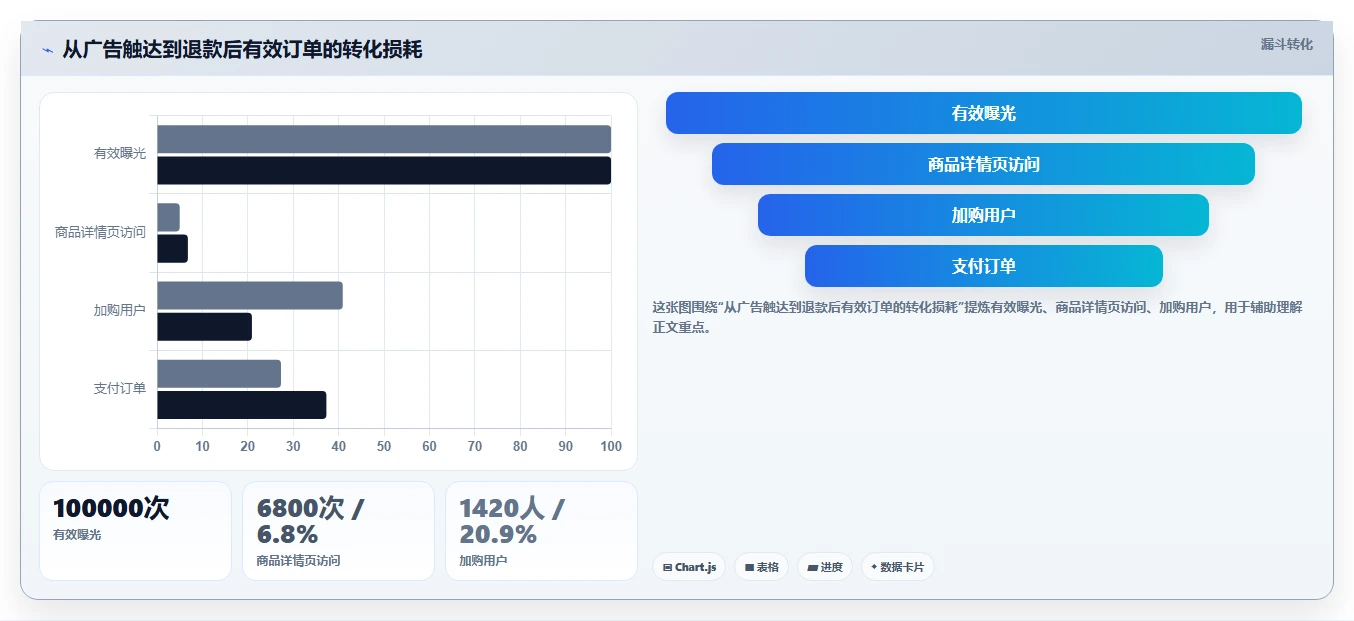1354x621 pixels.
Task: Click the dark bar for 有效曝光
Action: point(384,170)
